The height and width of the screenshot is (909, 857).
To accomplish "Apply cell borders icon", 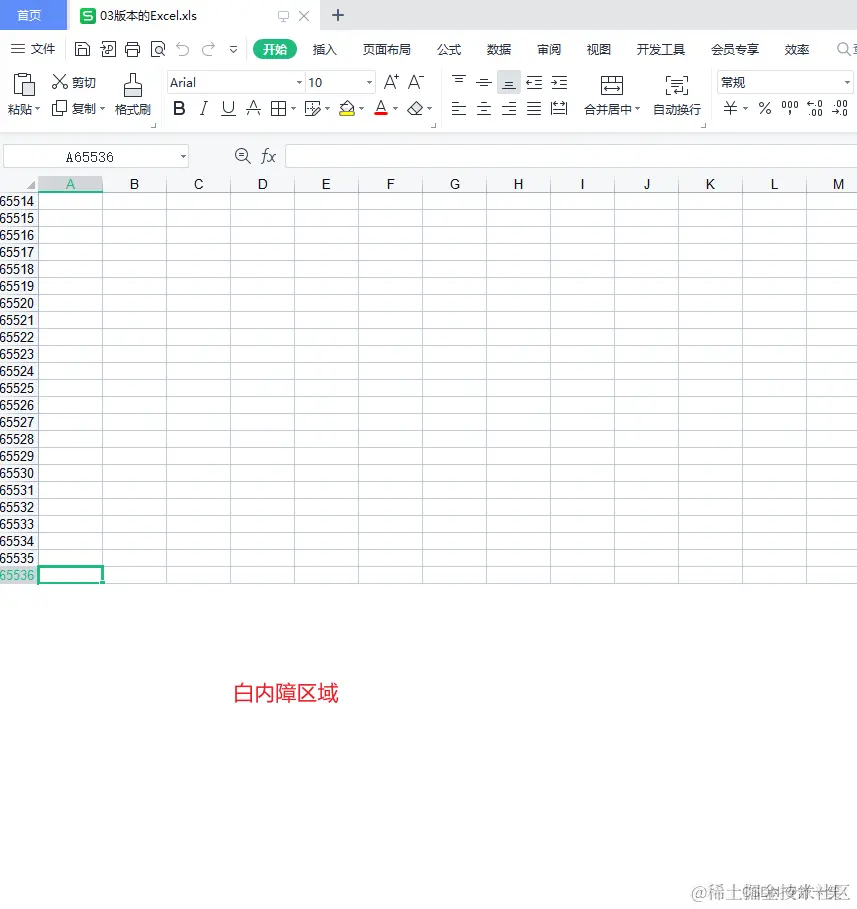I will click(x=279, y=108).
